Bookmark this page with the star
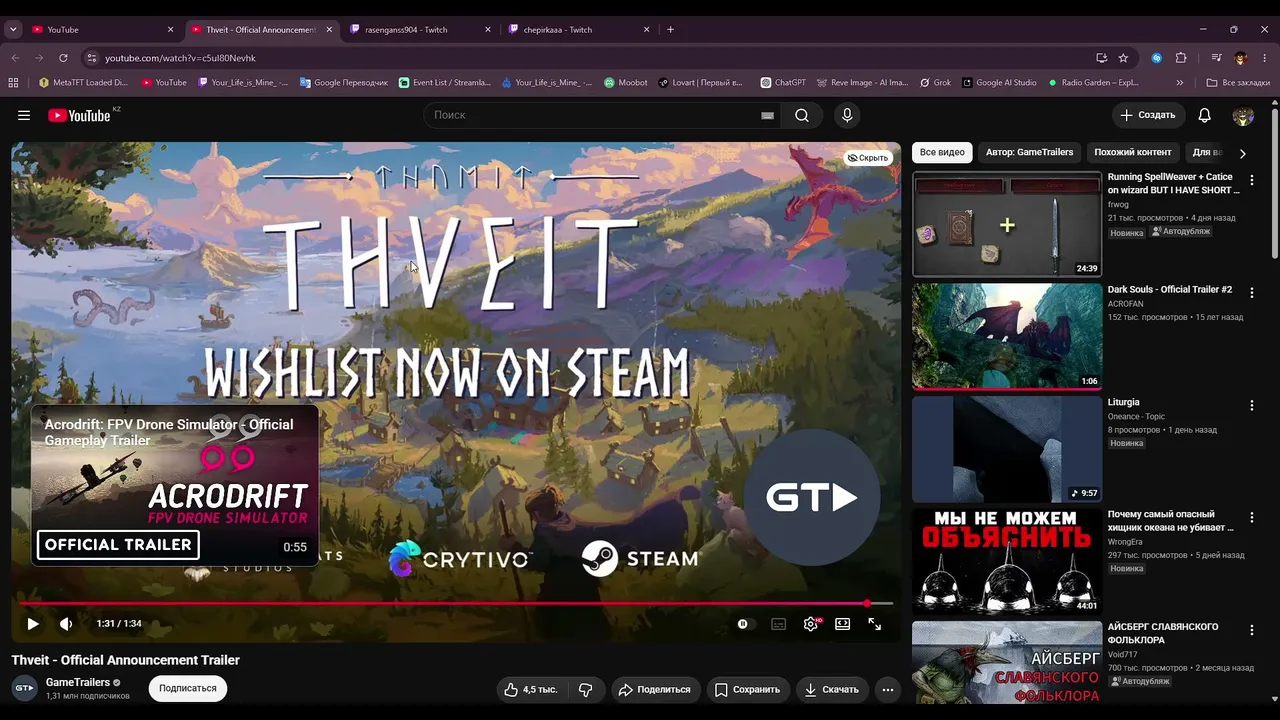This screenshot has height=720, width=1280. [x=1123, y=58]
